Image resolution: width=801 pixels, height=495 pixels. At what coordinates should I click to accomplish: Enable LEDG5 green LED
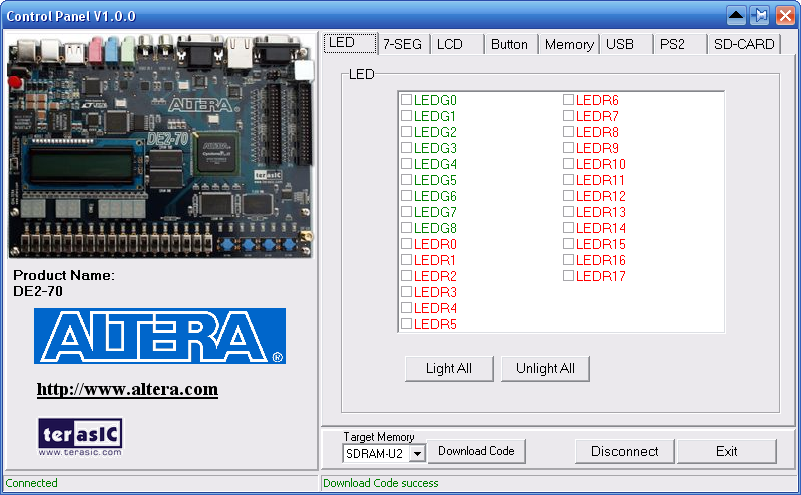point(406,179)
